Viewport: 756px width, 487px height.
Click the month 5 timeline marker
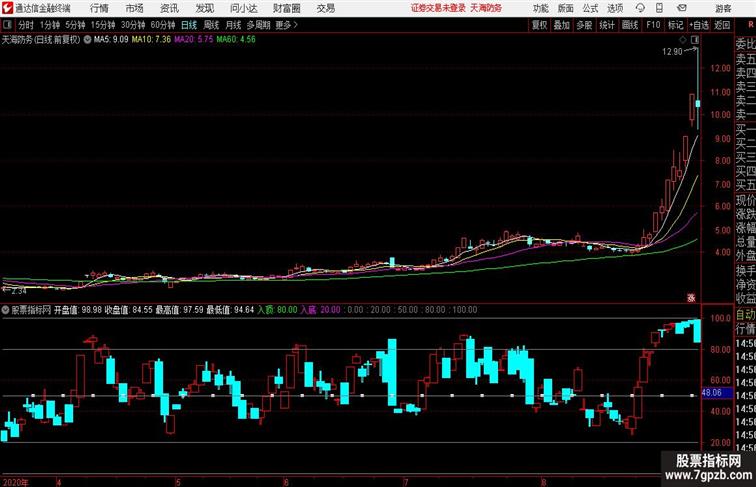178,482
